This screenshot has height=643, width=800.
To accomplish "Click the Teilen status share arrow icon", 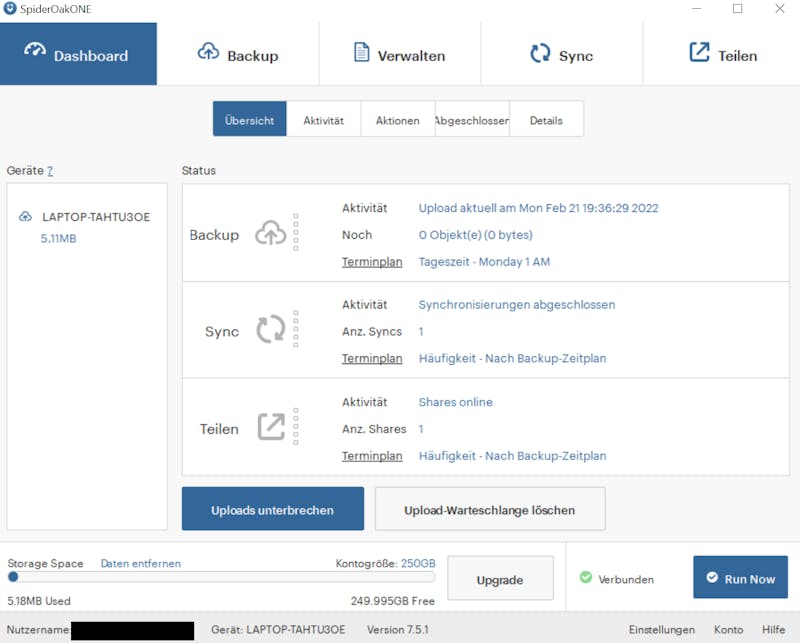I will (x=271, y=426).
